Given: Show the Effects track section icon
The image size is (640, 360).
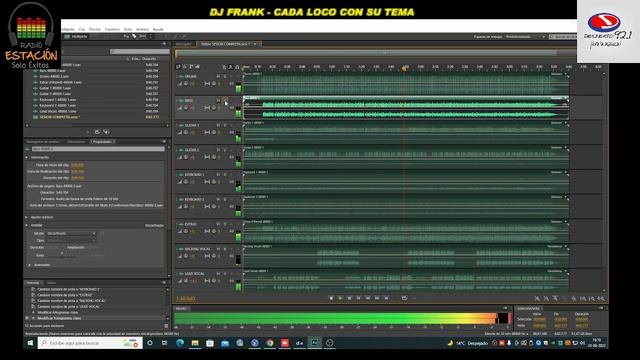Looking at the screenshot, I should [185, 67].
